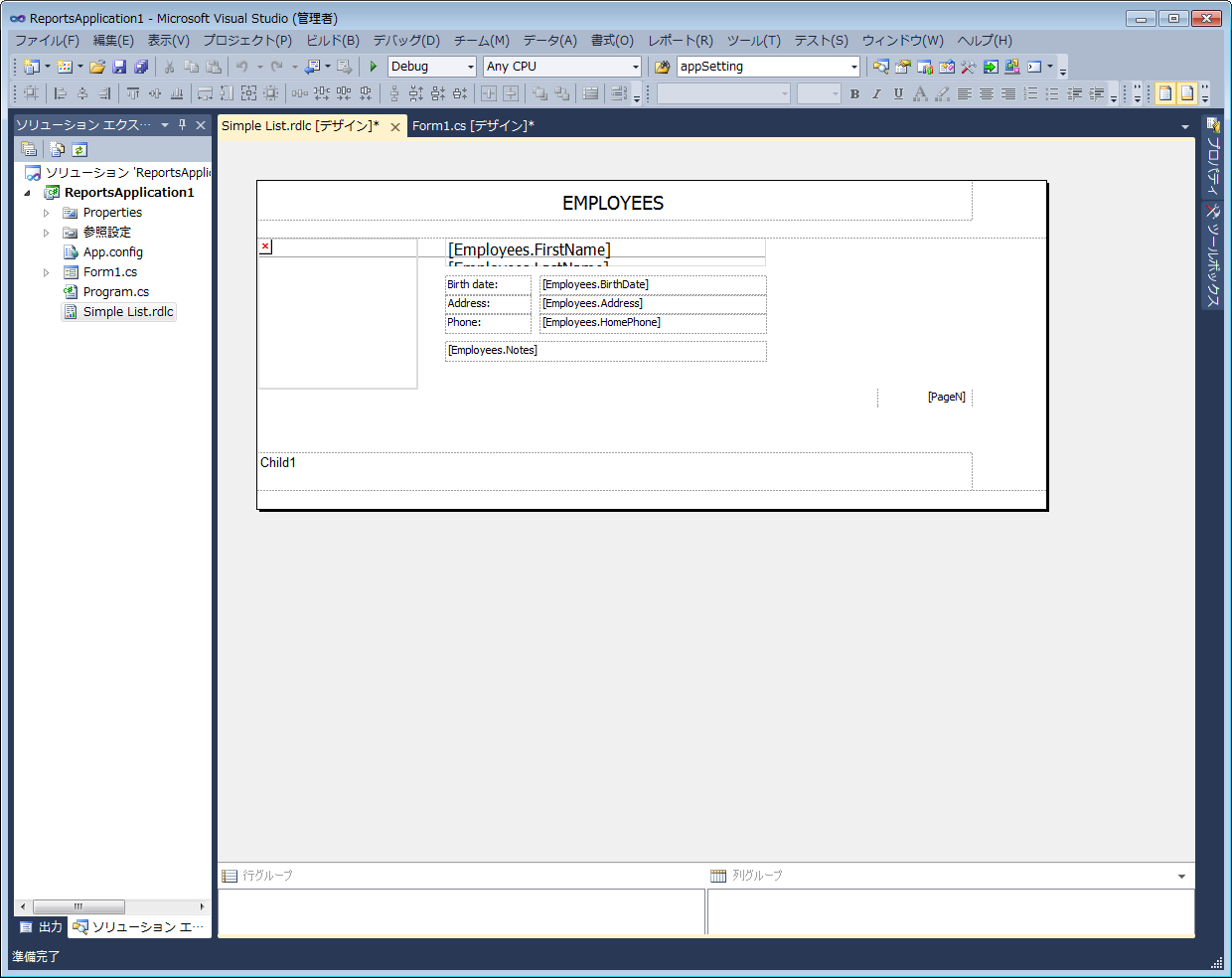Image resolution: width=1232 pixels, height=978 pixels.
Task: Open the Any CPU platform dropdown
Action: click(x=635, y=67)
